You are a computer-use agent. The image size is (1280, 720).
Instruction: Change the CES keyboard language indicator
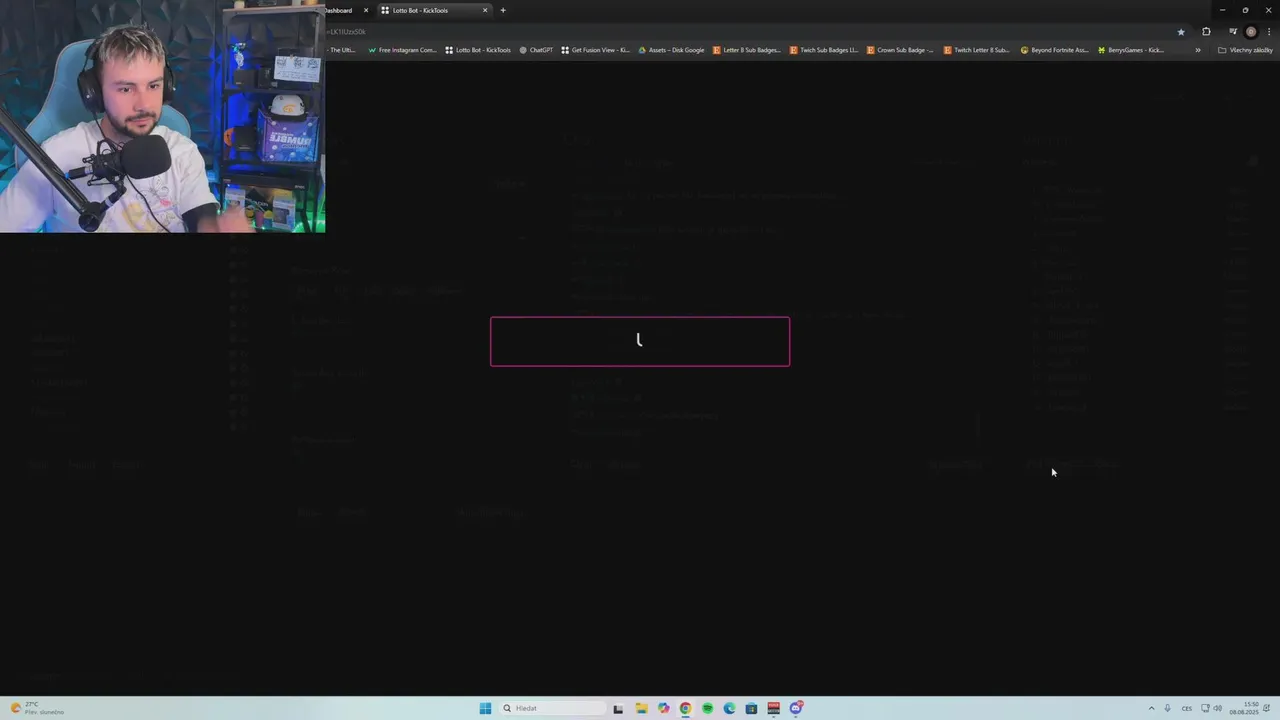[x=1187, y=708]
